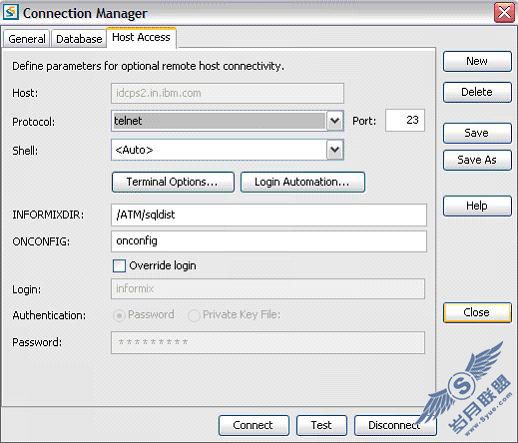This screenshot has width=518, height=443.
Task: Select Password authentication radio button
Action: [119, 315]
